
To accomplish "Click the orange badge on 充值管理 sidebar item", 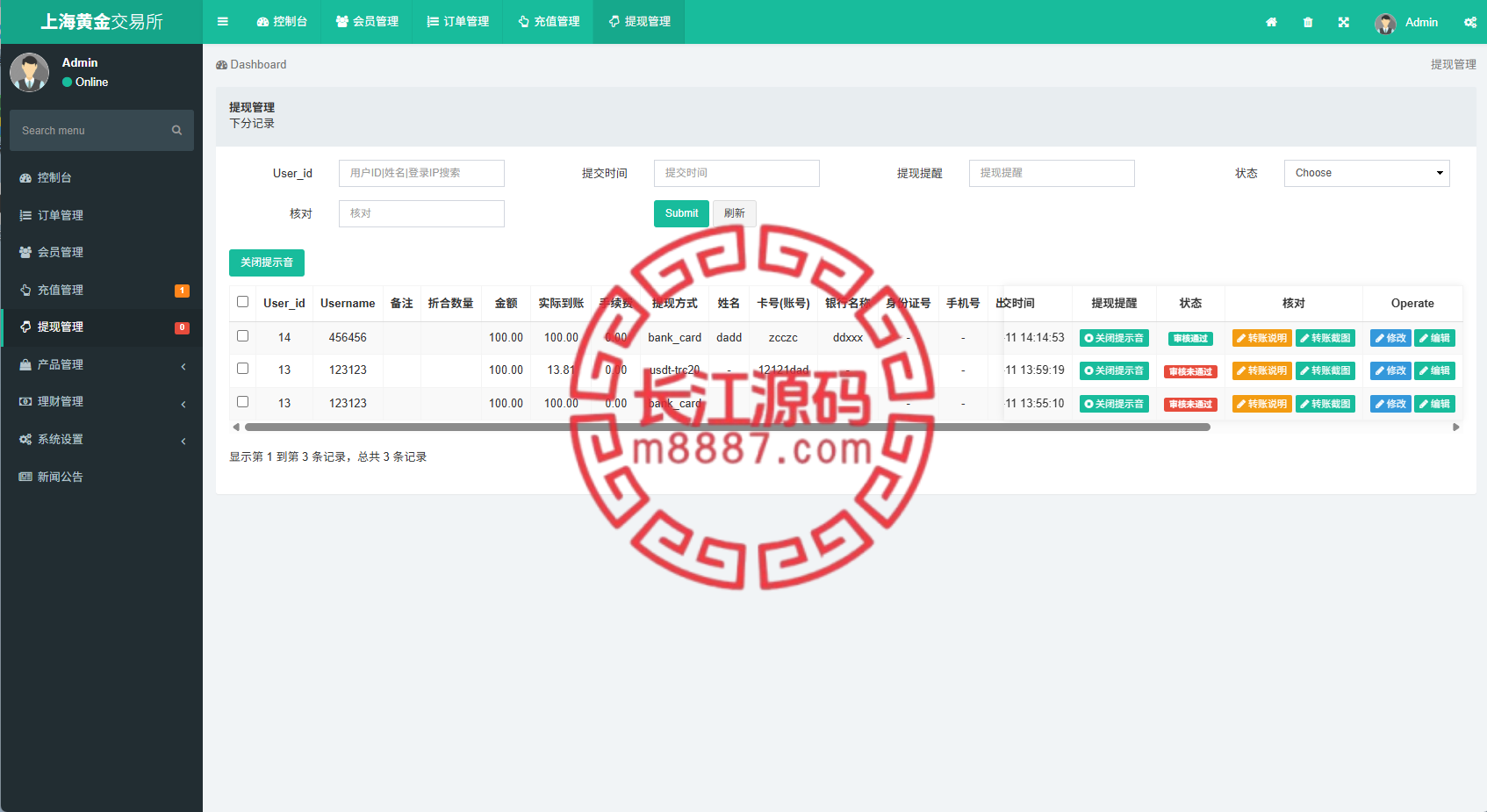I will click(x=182, y=291).
